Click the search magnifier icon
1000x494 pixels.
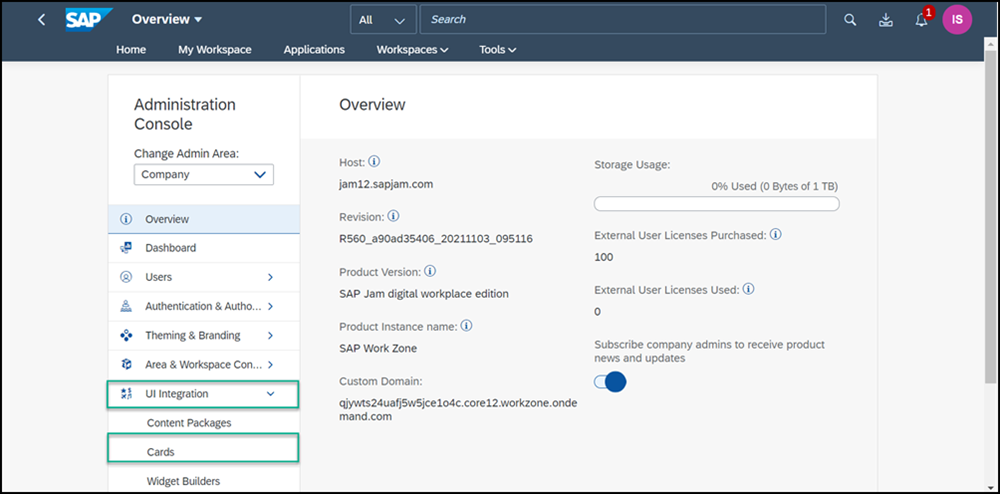(x=849, y=20)
